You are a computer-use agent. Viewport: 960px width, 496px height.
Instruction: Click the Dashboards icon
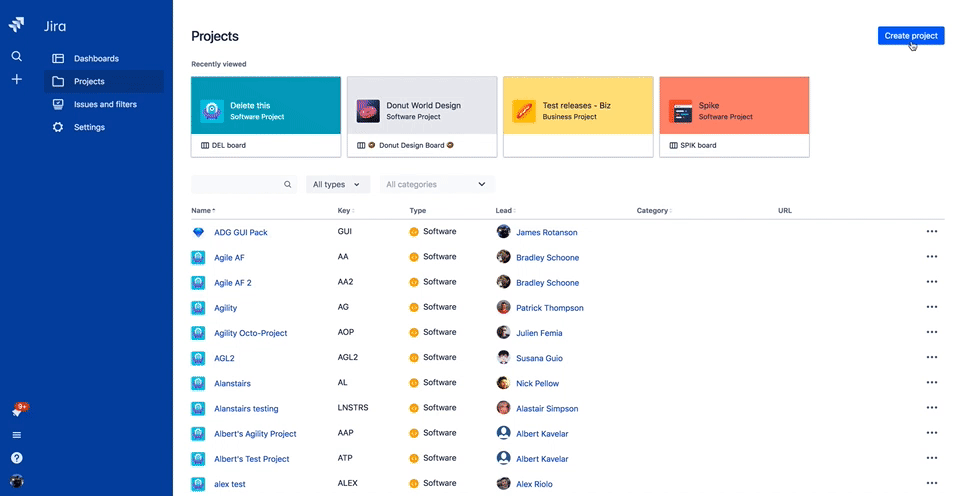coord(58,59)
